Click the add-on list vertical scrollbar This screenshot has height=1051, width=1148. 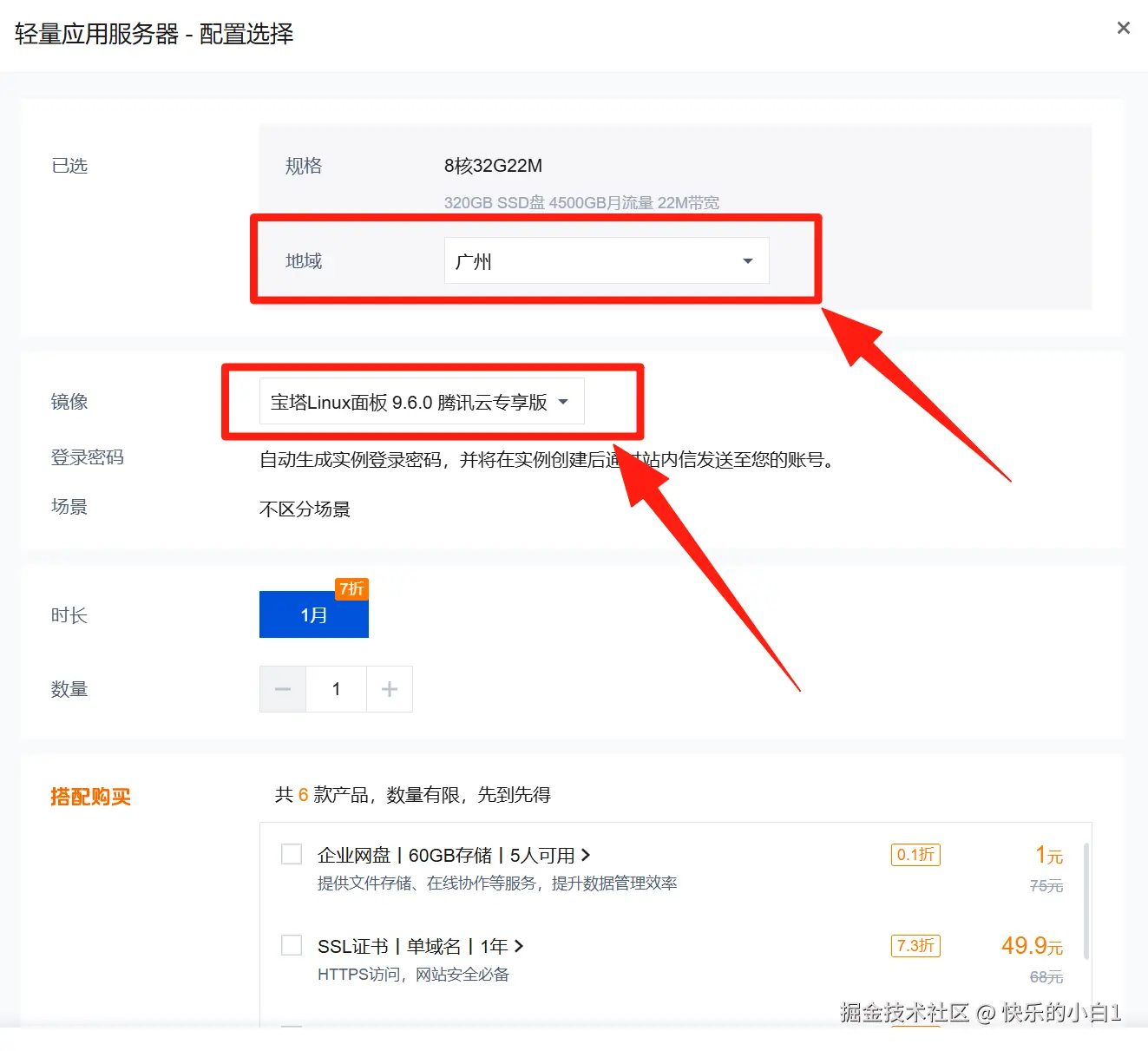point(1086,901)
